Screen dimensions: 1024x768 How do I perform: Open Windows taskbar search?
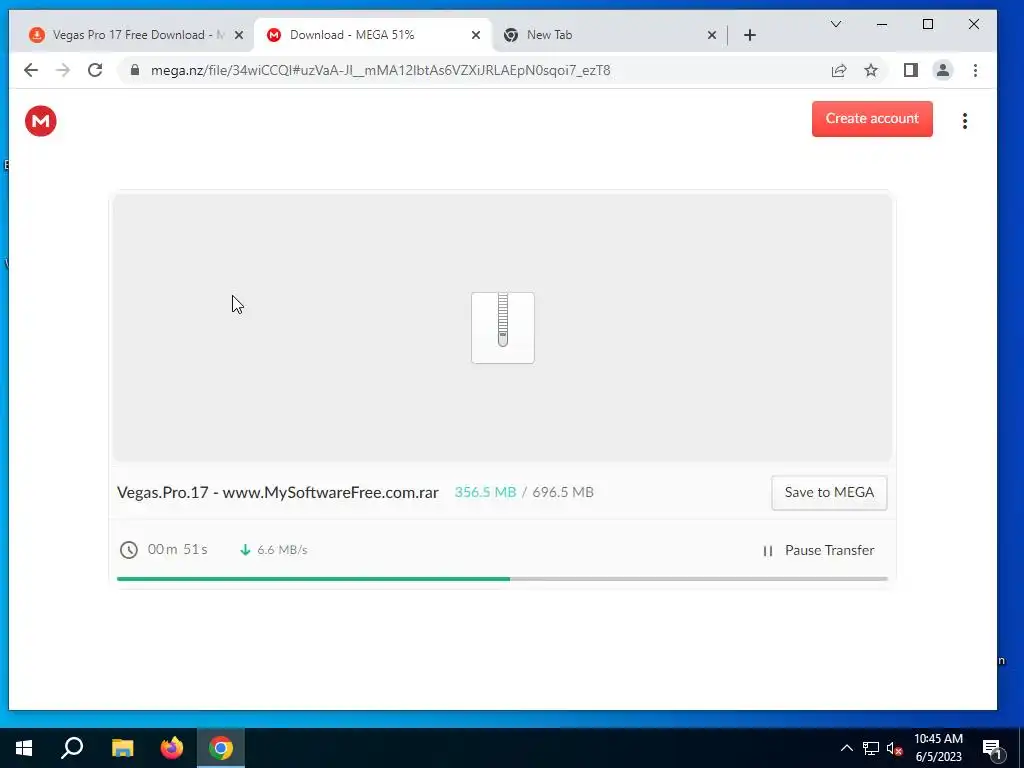pyautogui.click(x=72, y=748)
